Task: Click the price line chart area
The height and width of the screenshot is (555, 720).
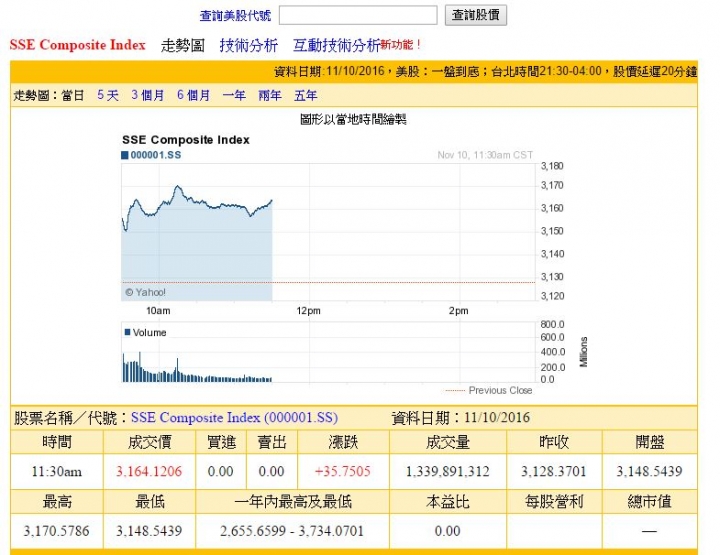Action: (x=328, y=232)
